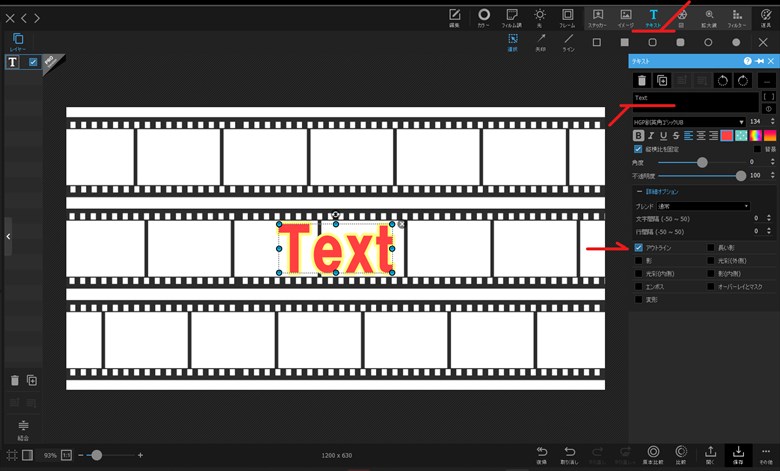Click the 取り消し (Undo) button
The height and width of the screenshot is (471, 780).
570,455
